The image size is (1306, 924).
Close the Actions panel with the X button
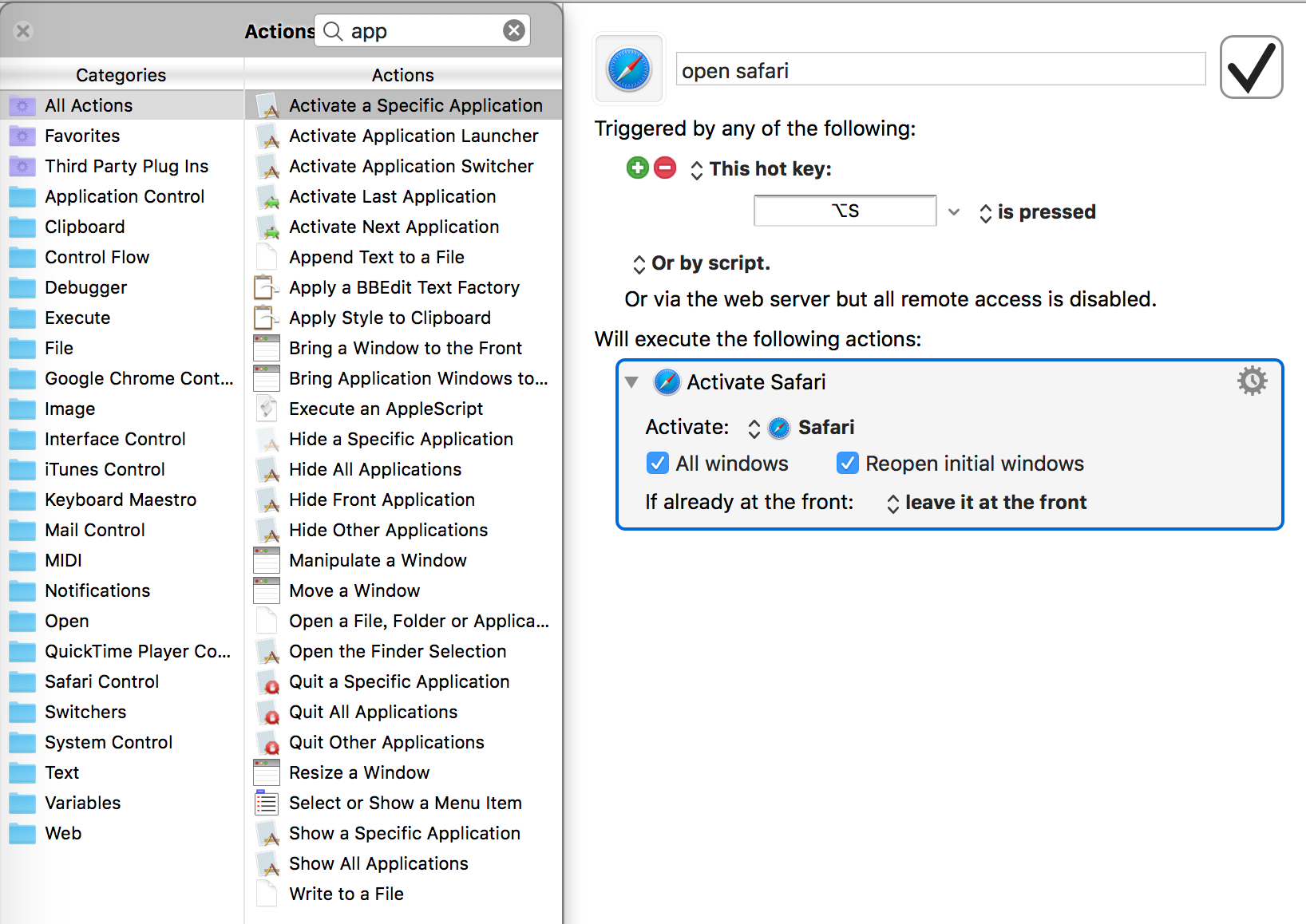(23, 31)
